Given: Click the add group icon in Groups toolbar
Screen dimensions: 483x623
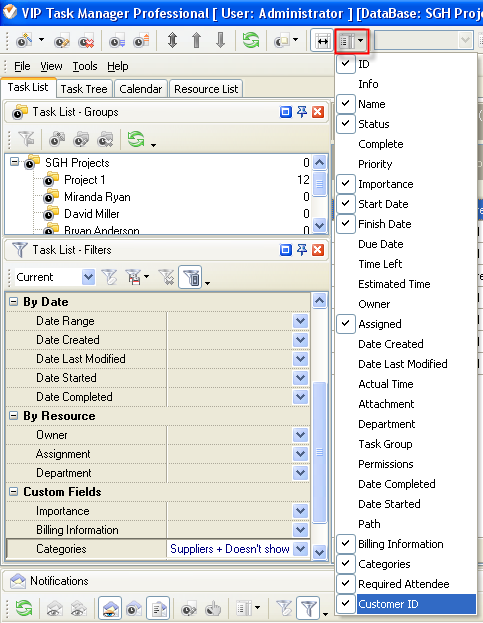Looking at the screenshot, I should pos(57,139).
